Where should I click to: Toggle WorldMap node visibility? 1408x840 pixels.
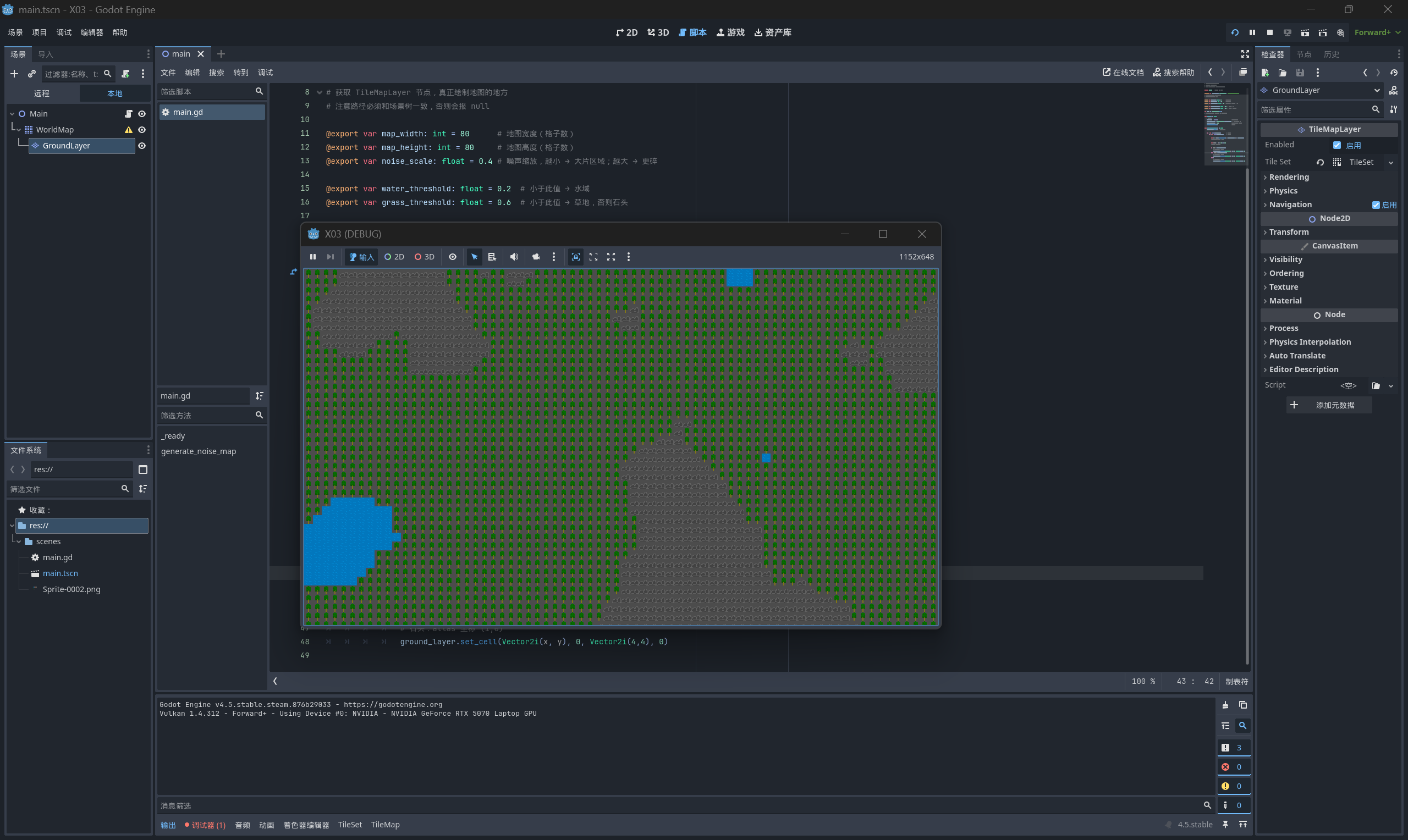142,130
